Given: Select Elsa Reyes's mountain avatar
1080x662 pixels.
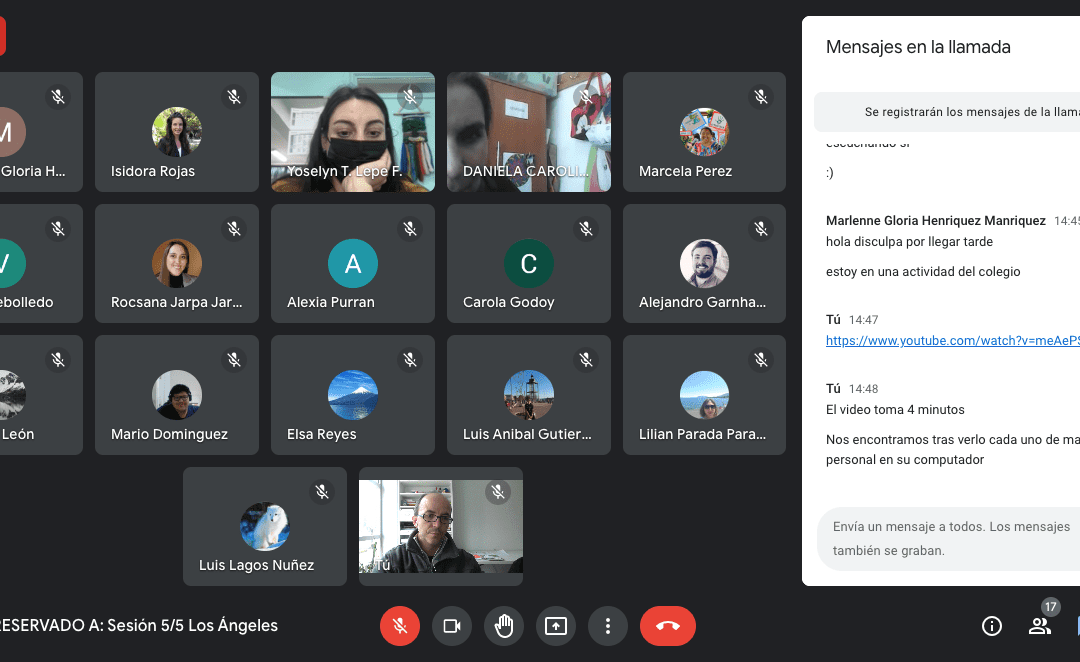Looking at the screenshot, I should point(353,395).
